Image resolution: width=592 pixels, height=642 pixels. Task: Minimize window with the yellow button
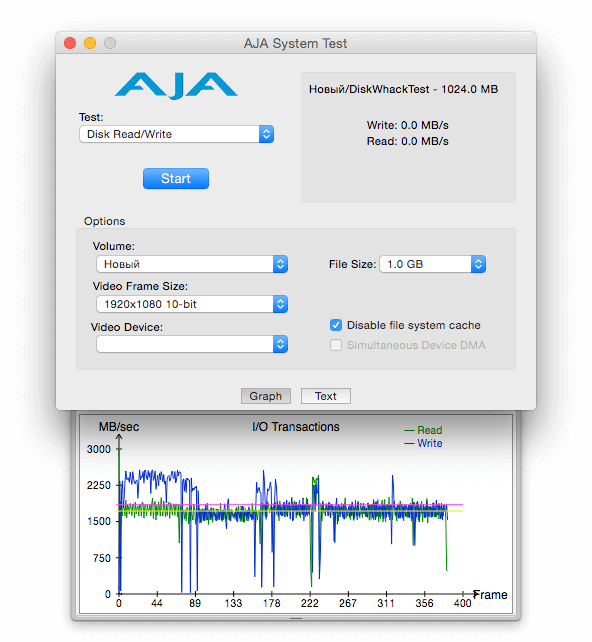click(90, 43)
